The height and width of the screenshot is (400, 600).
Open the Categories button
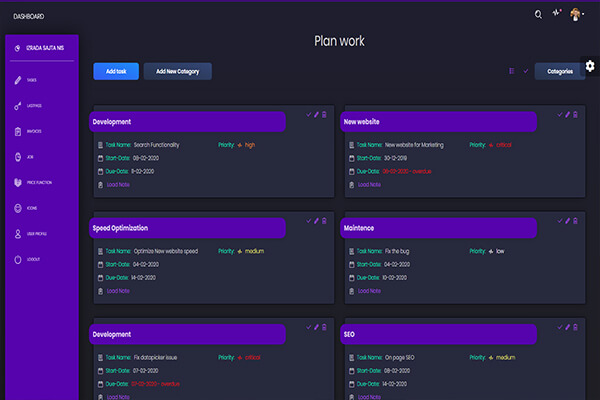click(x=560, y=71)
